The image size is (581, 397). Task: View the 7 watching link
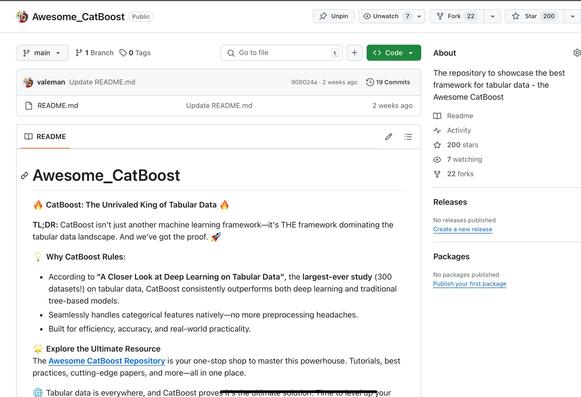coord(458,159)
